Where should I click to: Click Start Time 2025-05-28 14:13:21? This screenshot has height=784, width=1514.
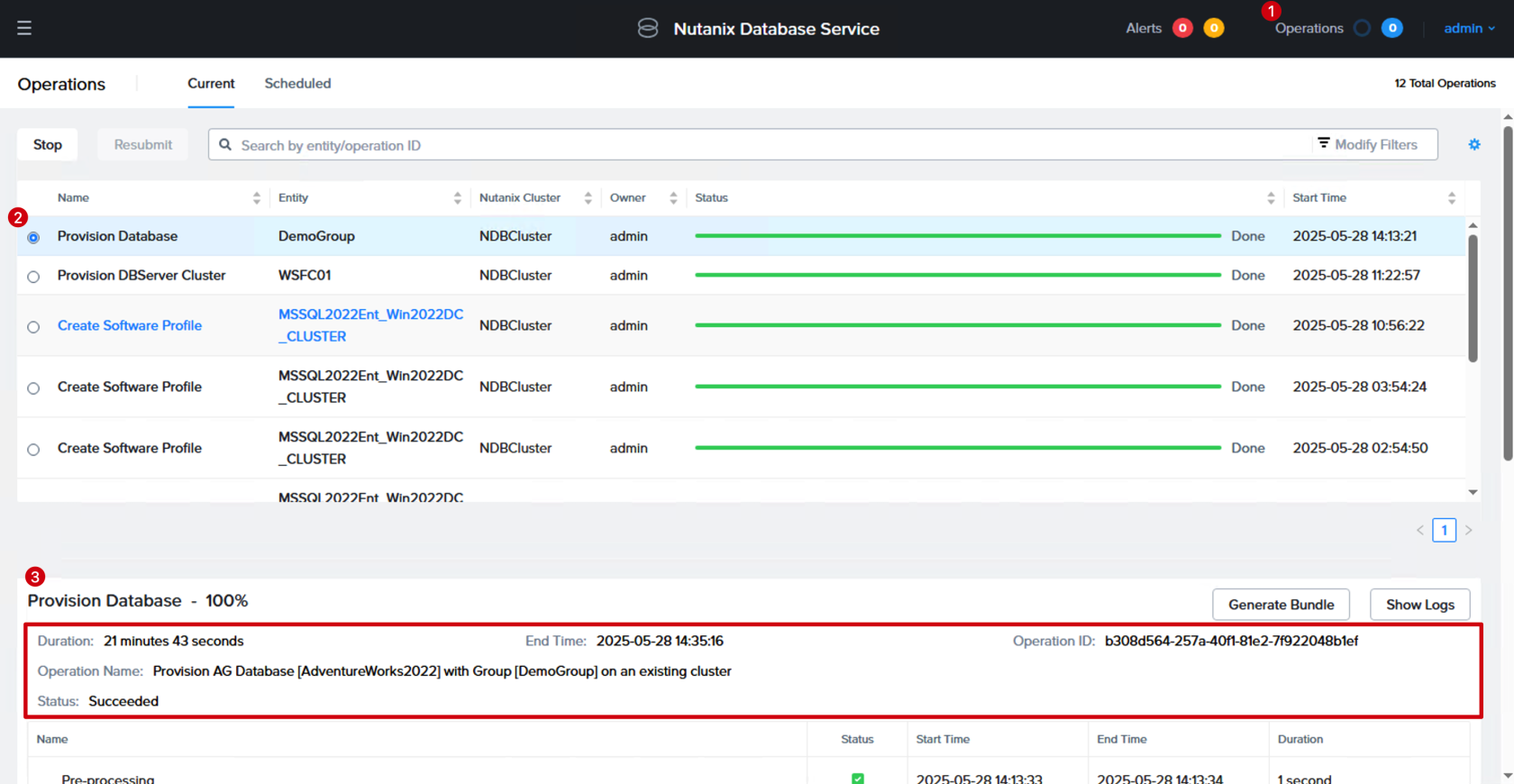click(1354, 236)
